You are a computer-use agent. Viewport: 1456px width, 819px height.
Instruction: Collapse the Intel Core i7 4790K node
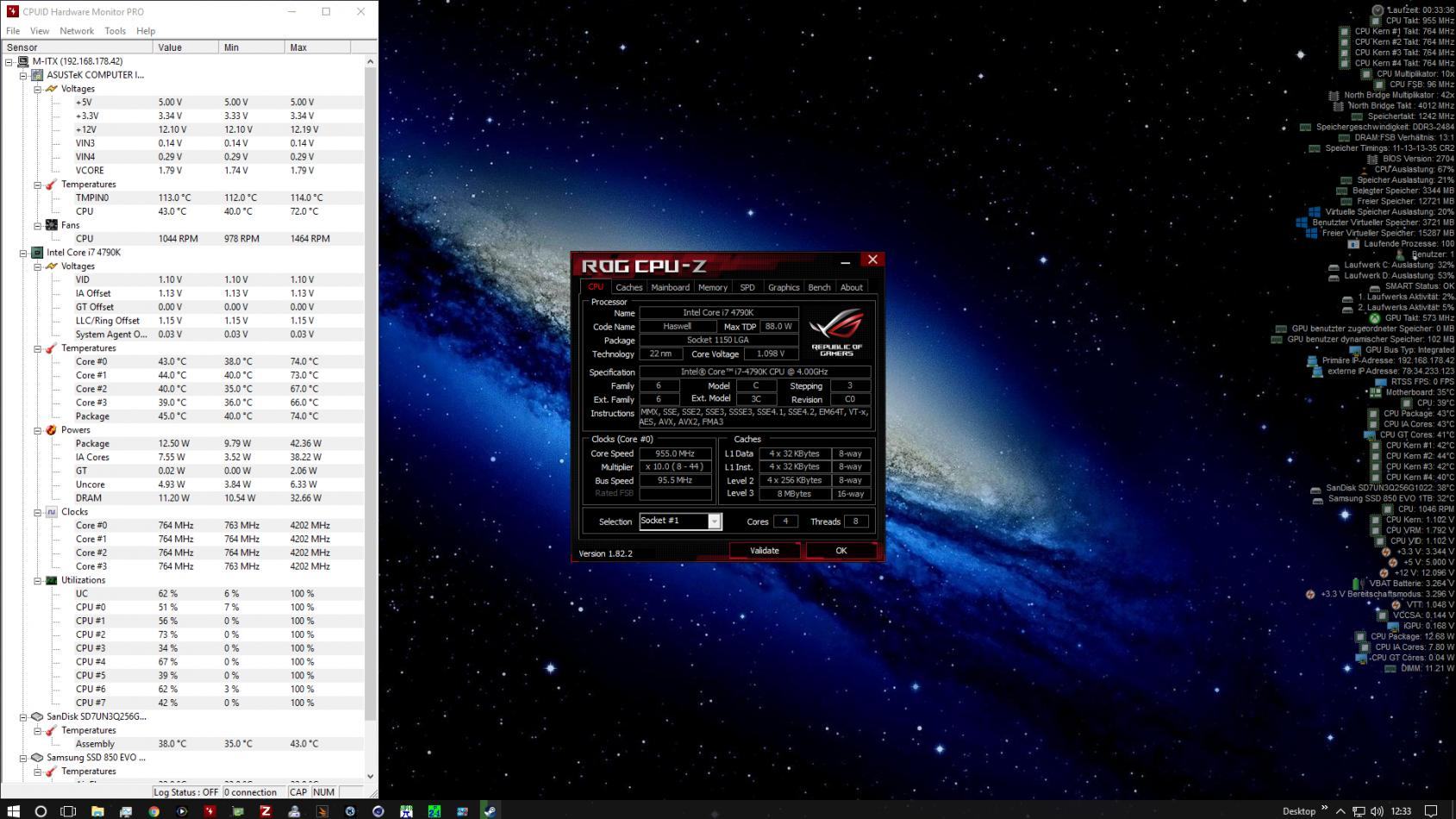(x=23, y=253)
